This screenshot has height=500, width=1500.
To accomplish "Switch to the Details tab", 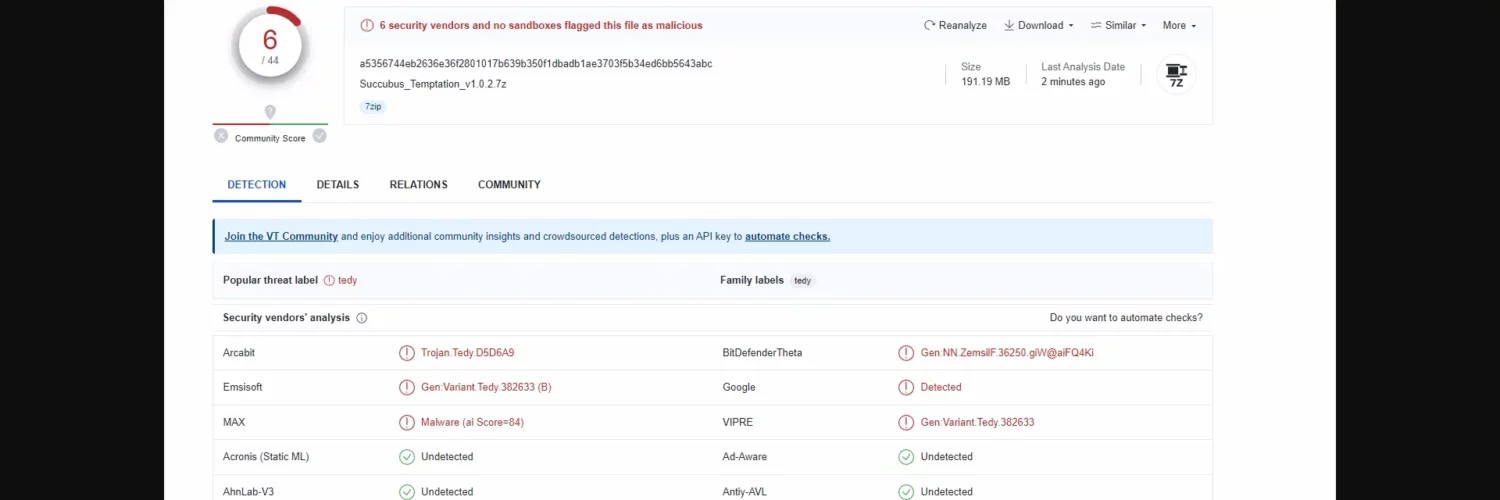I will tap(337, 185).
